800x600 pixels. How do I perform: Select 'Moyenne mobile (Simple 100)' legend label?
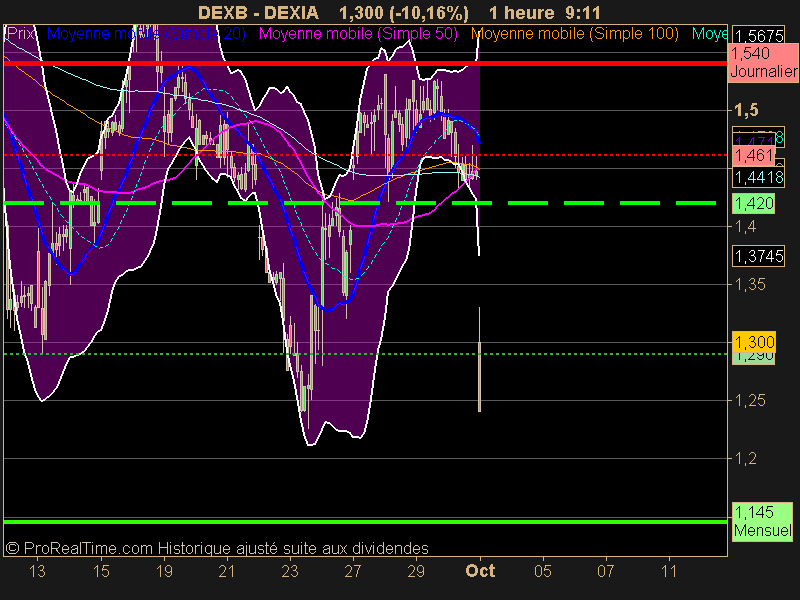point(574,34)
